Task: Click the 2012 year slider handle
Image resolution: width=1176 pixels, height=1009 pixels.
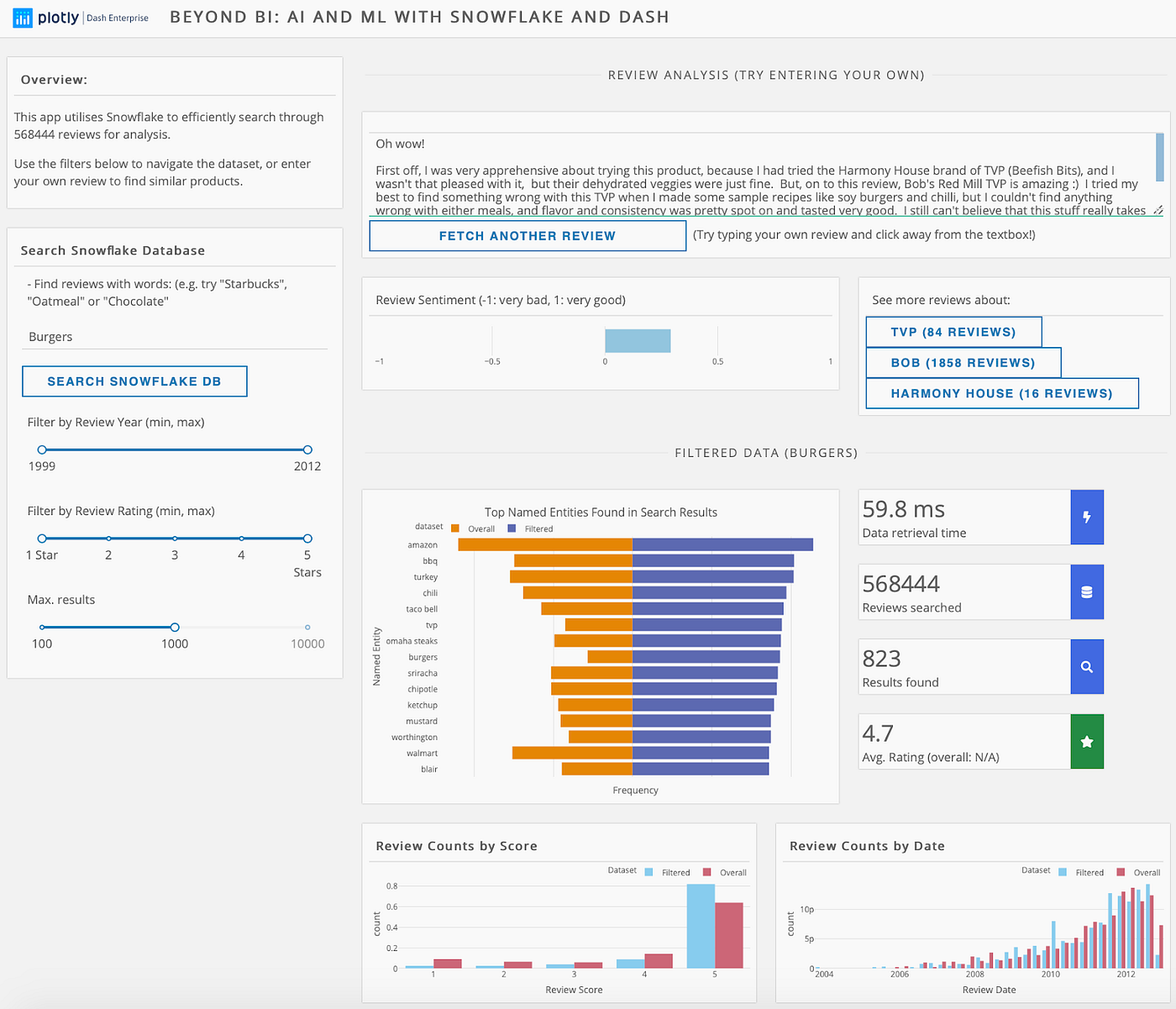Action: pos(307,450)
